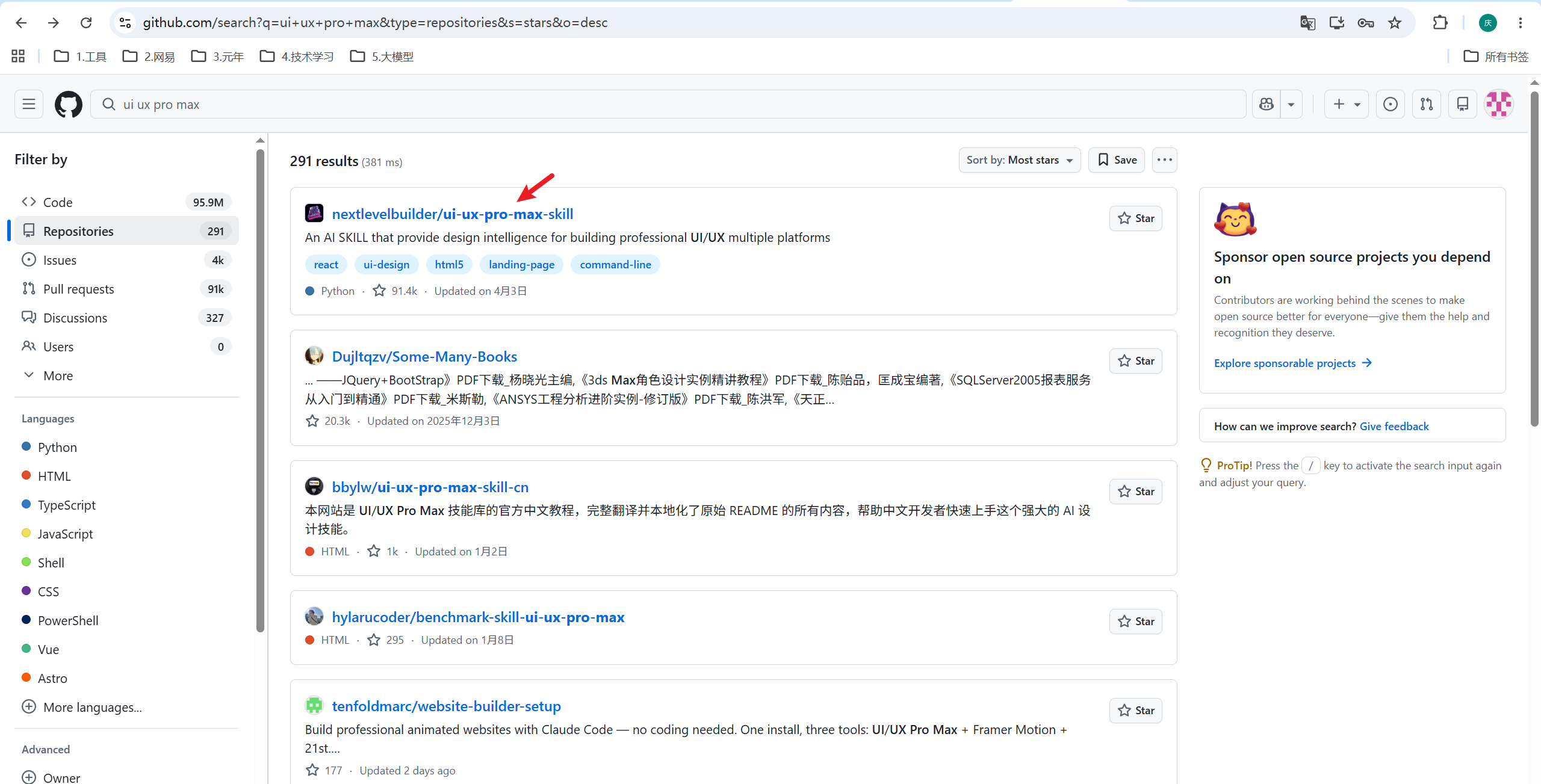Open the pull requests icon in header
Screen dimensions: 1541x784
pos(1427,104)
